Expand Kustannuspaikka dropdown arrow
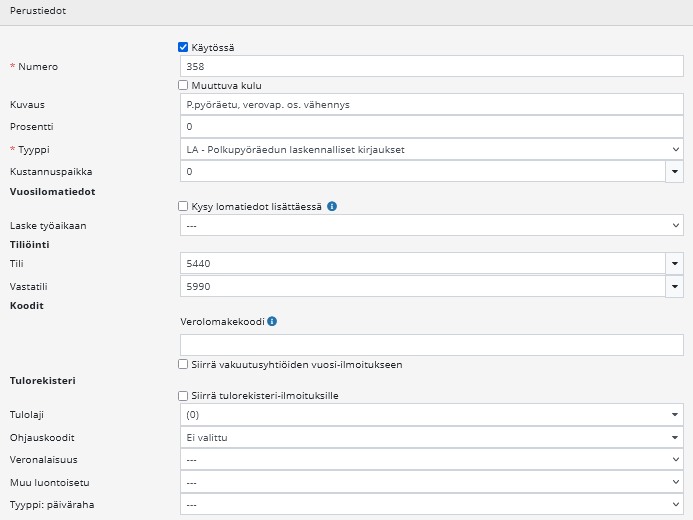The height and width of the screenshot is (520, 693). click(x=675, y=172)
